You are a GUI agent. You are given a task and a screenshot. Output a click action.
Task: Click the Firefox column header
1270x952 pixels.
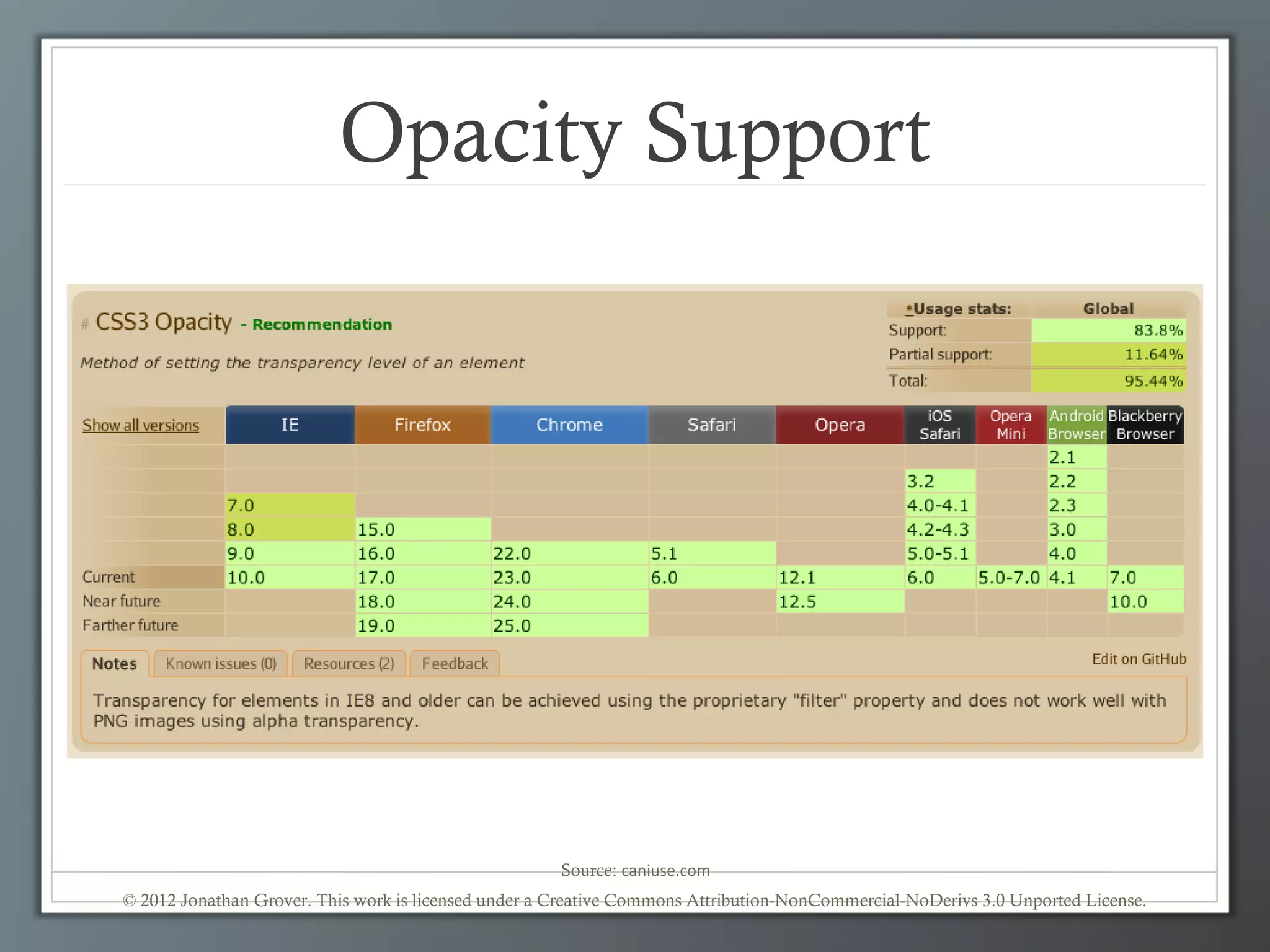tap(422, 425)
